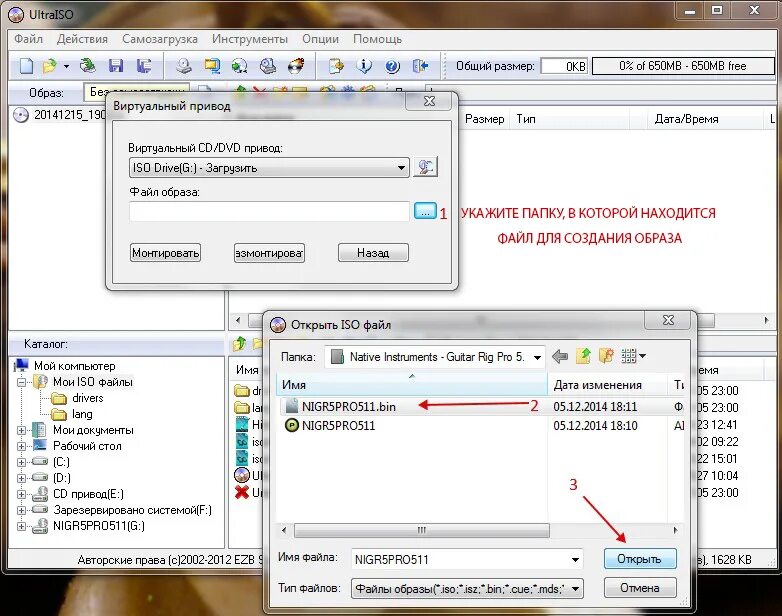Open the Самозагрузка menu
The height and width of the screenshot is (616, 782).
pyautogui.click(x=160, y=39)
